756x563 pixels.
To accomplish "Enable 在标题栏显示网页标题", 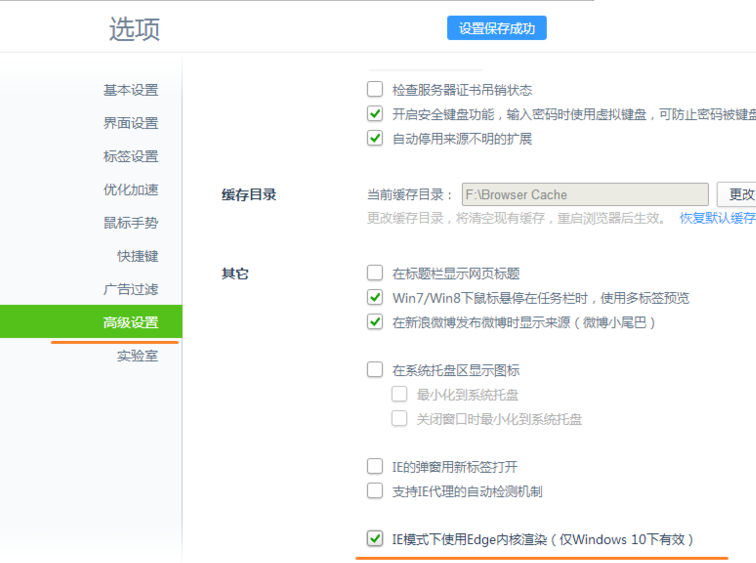I will [x=375, y=272].
